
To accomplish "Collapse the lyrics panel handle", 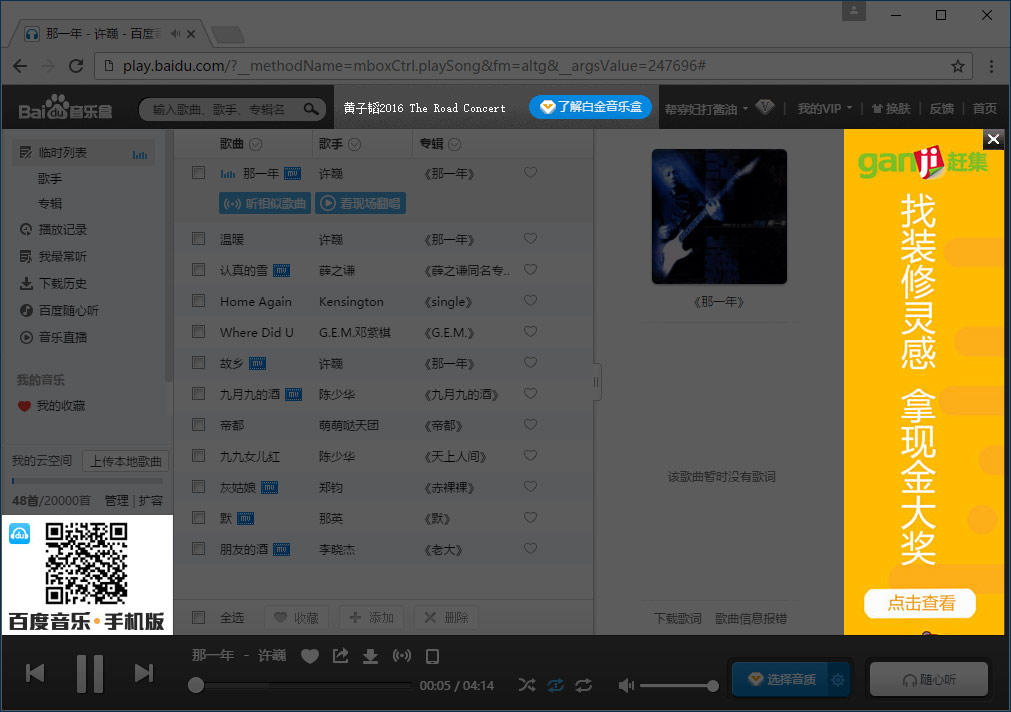I will (x=596, y=382).
